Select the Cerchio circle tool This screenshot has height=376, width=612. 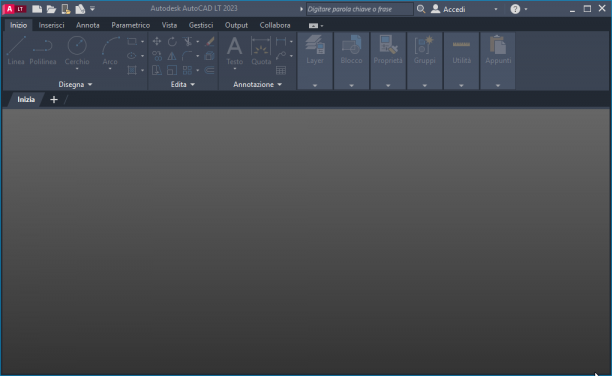click(x=77, y=51)
